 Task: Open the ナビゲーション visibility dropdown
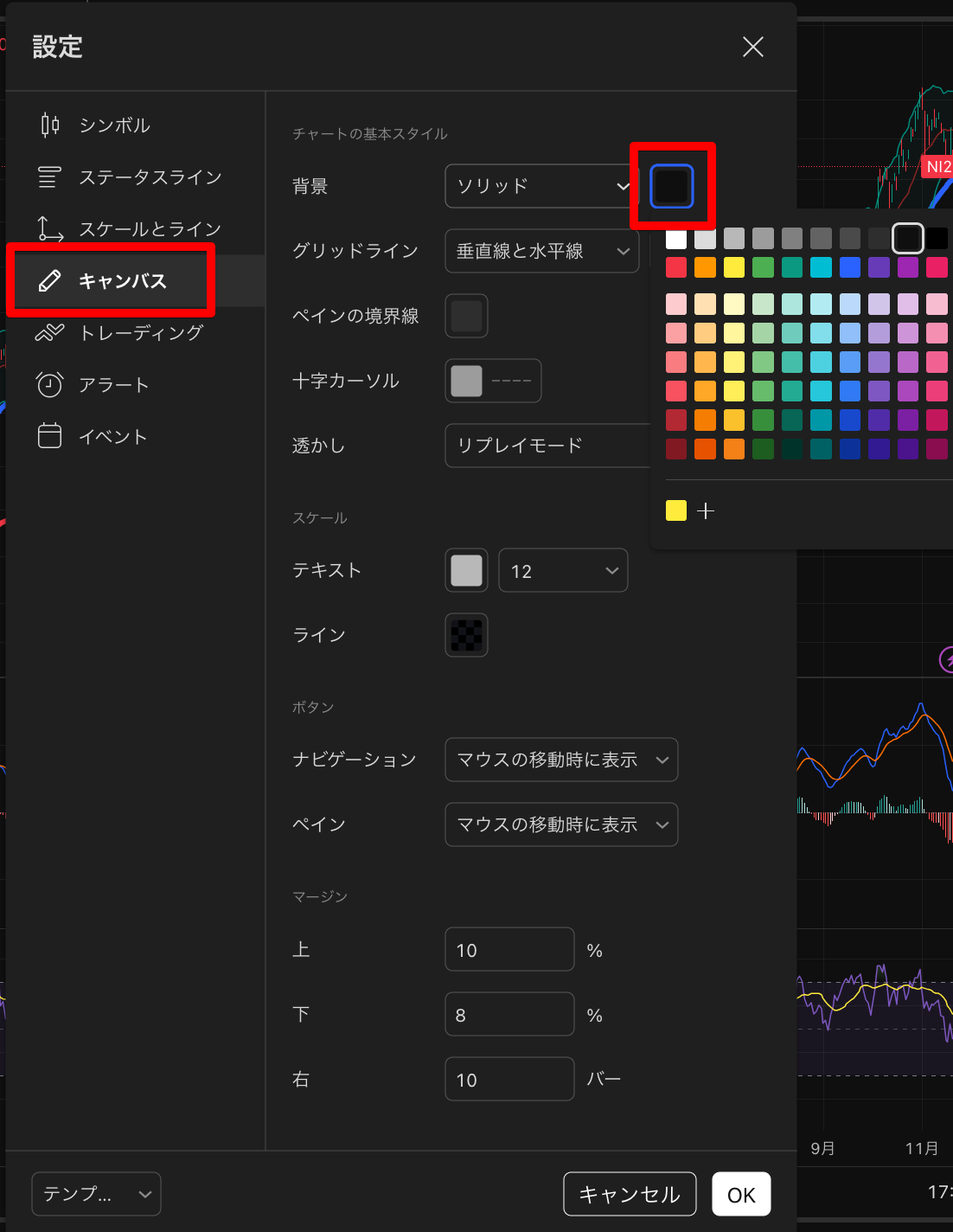(x=560, y=760)
